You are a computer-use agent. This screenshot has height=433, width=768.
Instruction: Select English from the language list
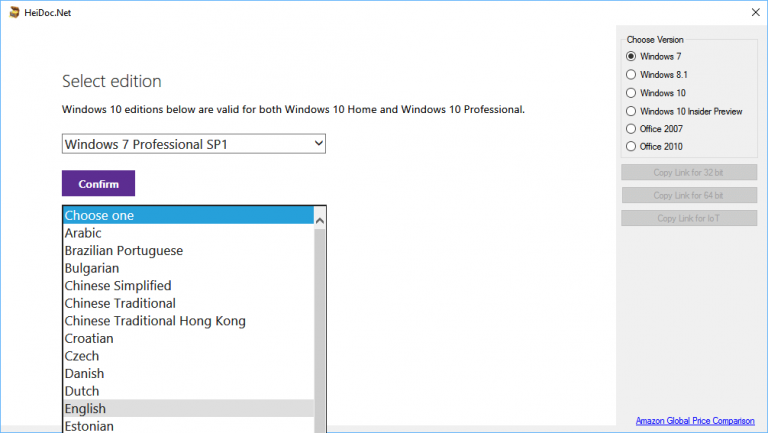point(189,409)
